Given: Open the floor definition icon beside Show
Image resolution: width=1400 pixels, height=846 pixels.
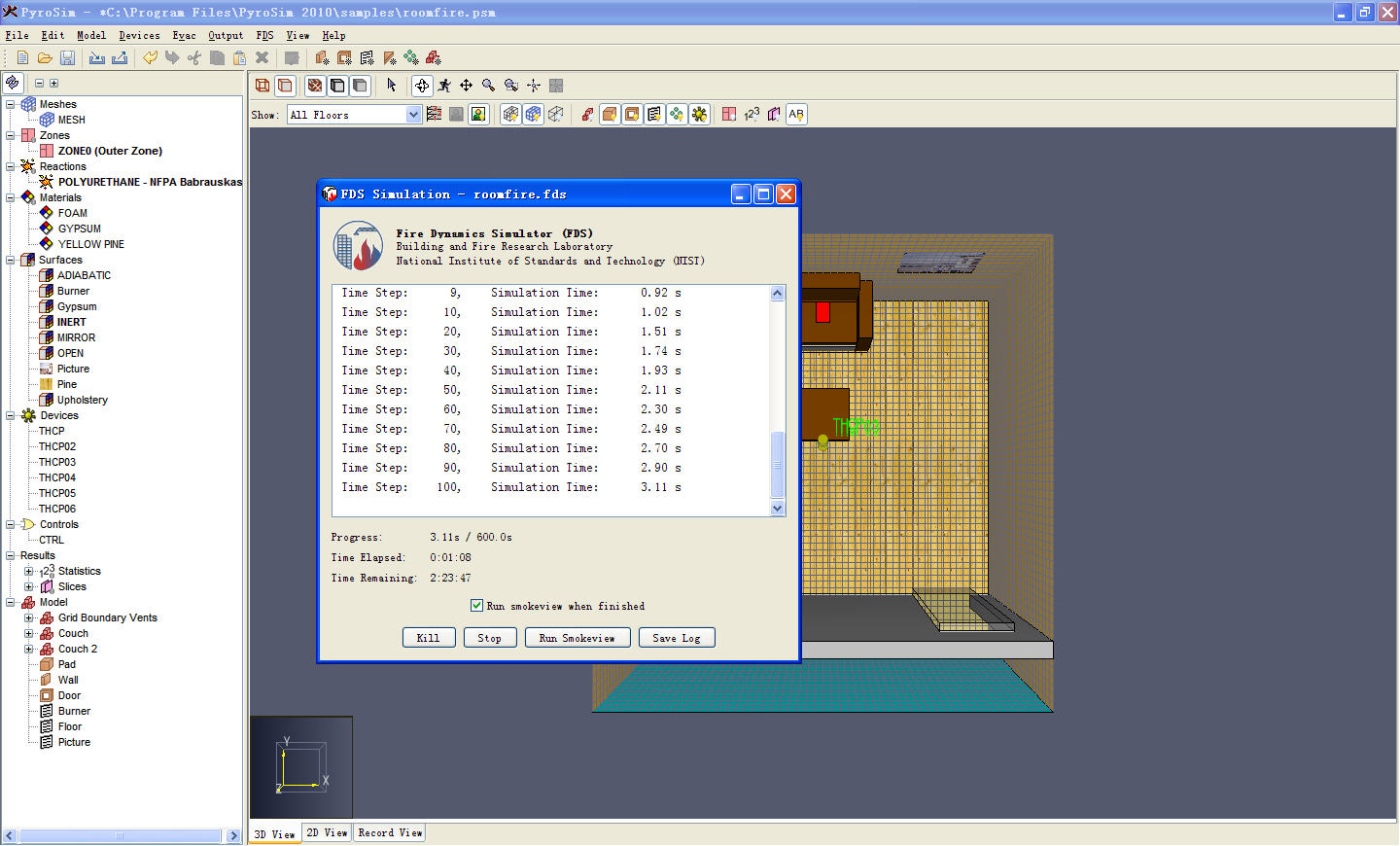Looking at the screenshot, I should [434, 114].
